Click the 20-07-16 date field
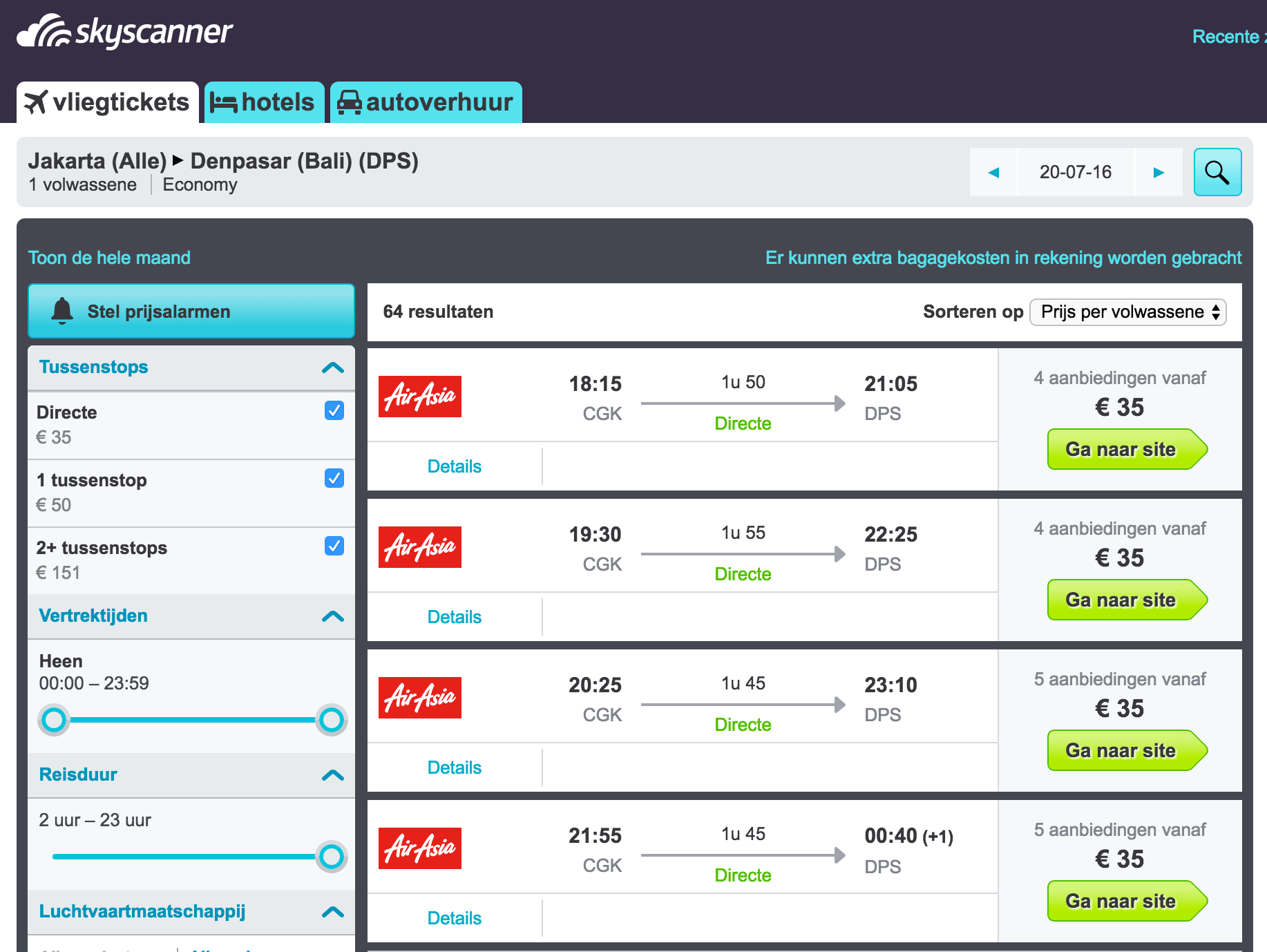Screen dimensions: 1267x952 [x=1076, y=172]
